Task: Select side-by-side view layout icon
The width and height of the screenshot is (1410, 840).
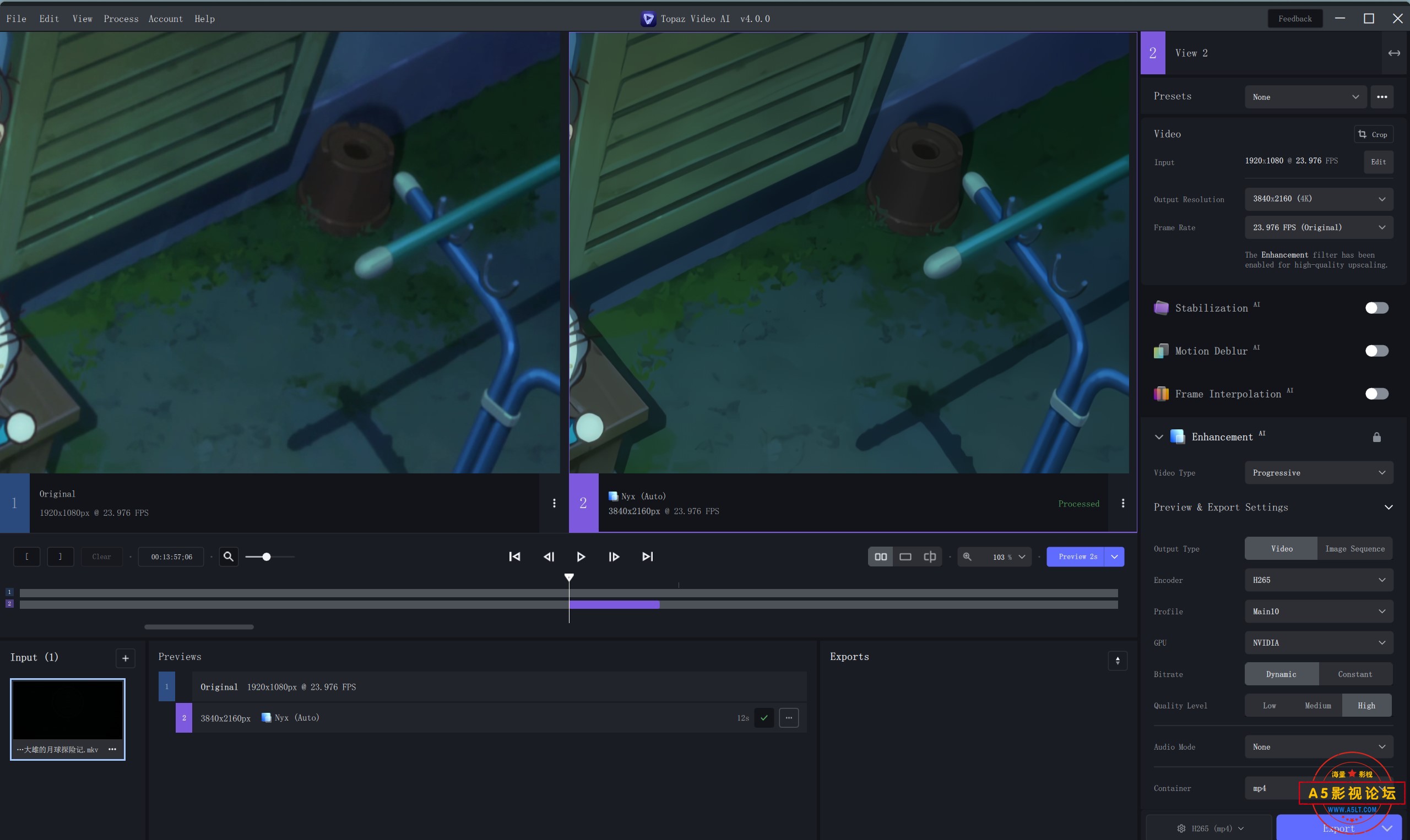Action: tap(881, 557)
